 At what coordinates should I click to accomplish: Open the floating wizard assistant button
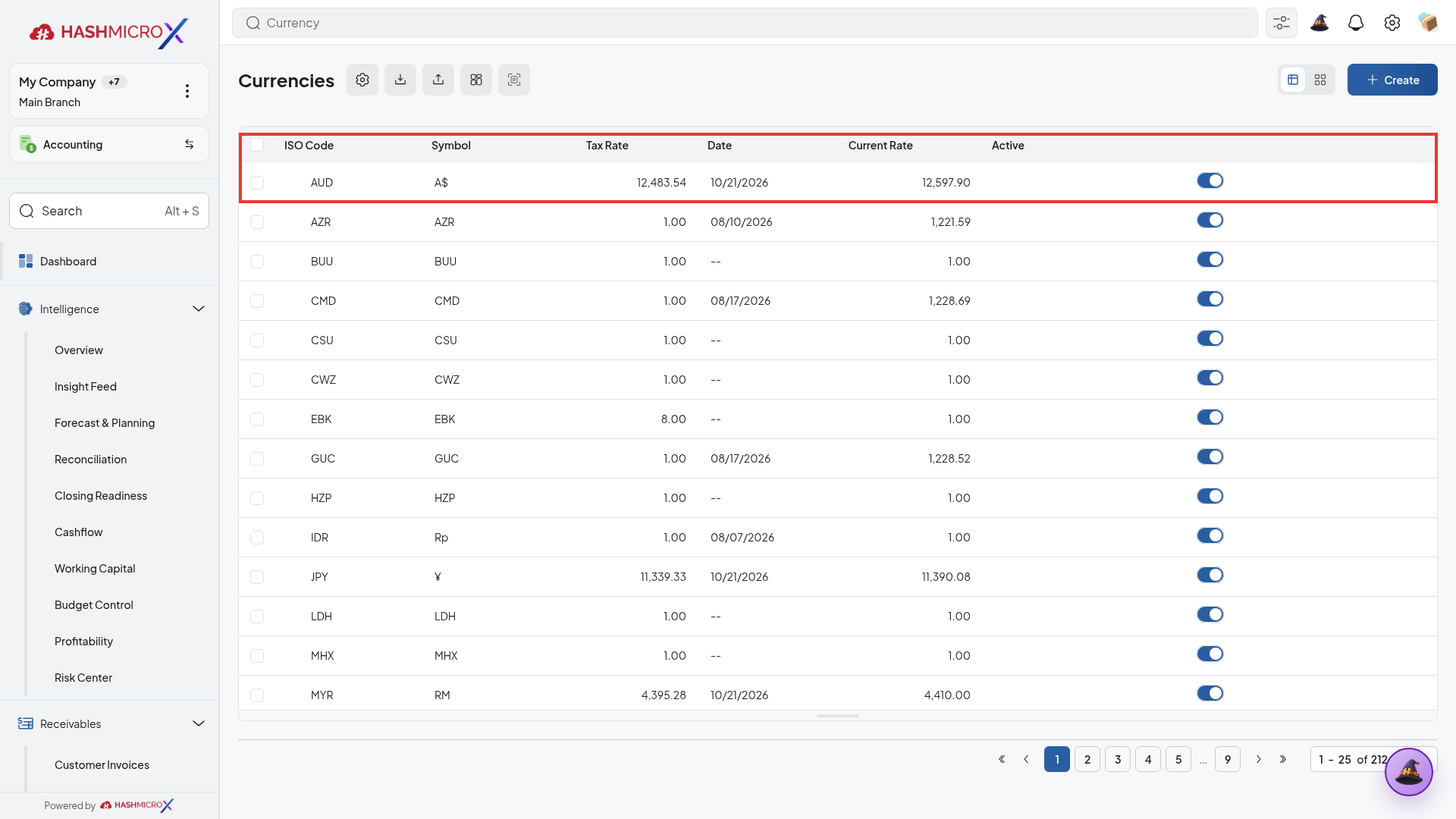pos(1409,772)
